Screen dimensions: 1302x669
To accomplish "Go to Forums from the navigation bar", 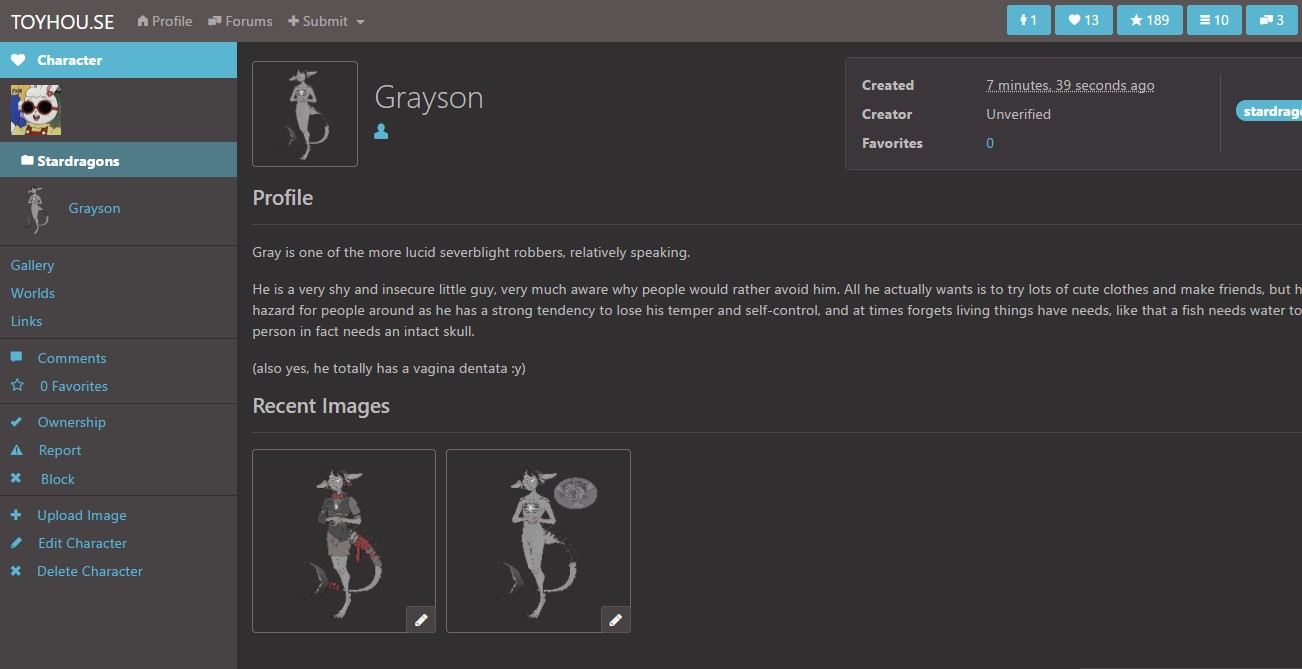I will coord(240,20).
